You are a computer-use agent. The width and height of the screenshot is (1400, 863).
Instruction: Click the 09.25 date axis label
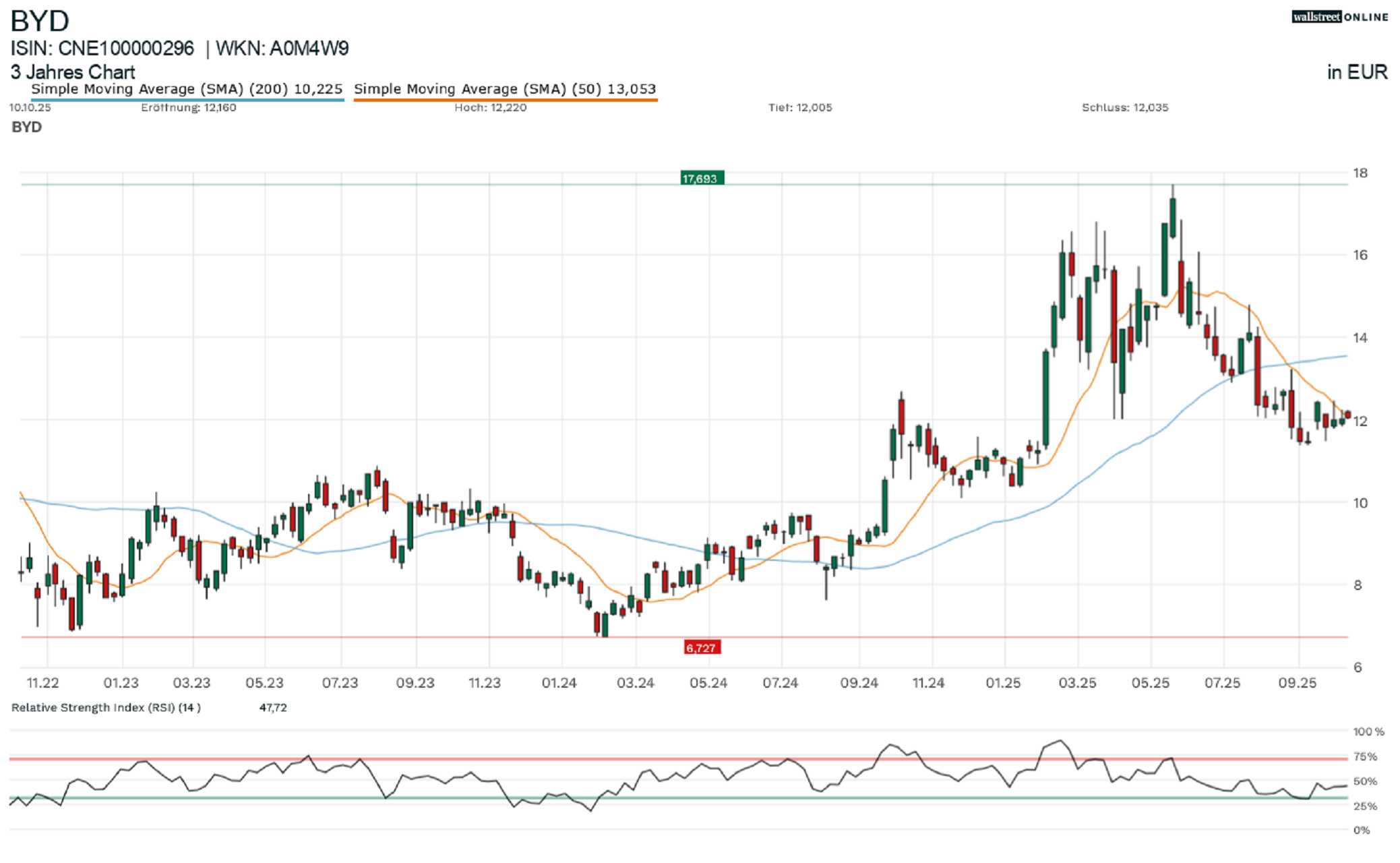pos(1297,683)
